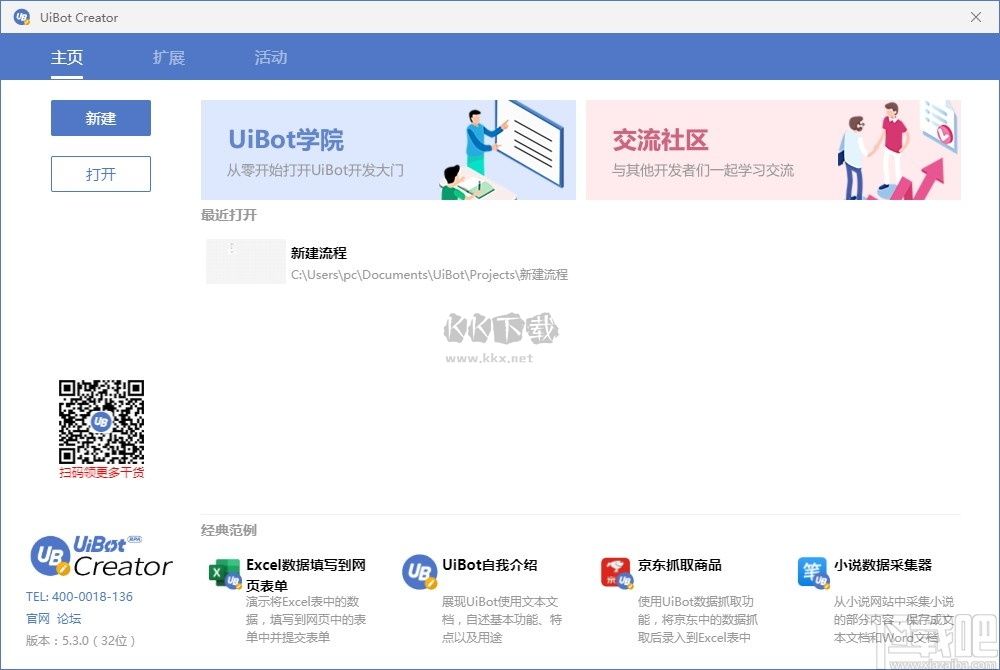Open the 京东抓取商品 example title
1000x670 pixels.
(680, 565)
